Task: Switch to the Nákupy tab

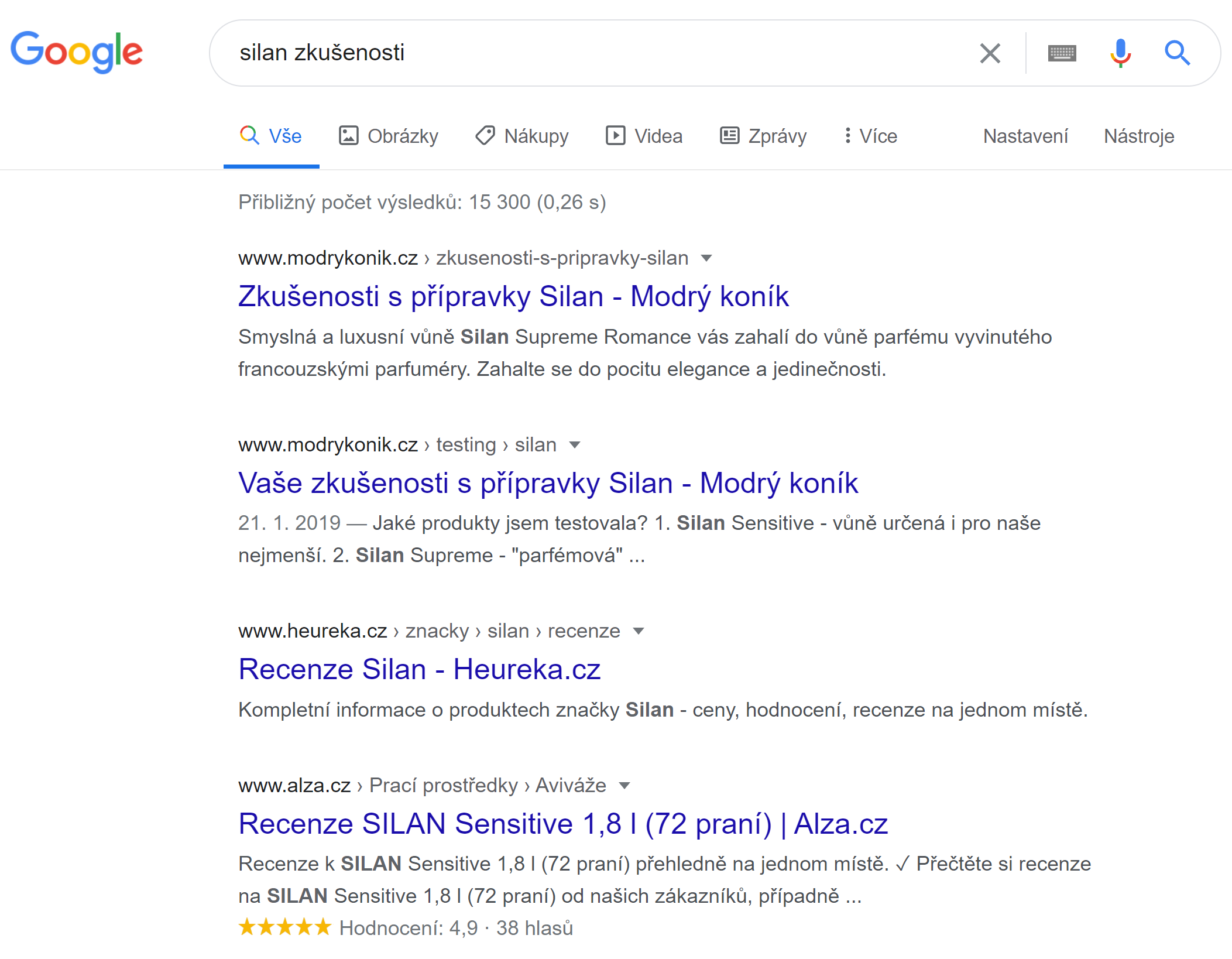Action: [522, 136]
